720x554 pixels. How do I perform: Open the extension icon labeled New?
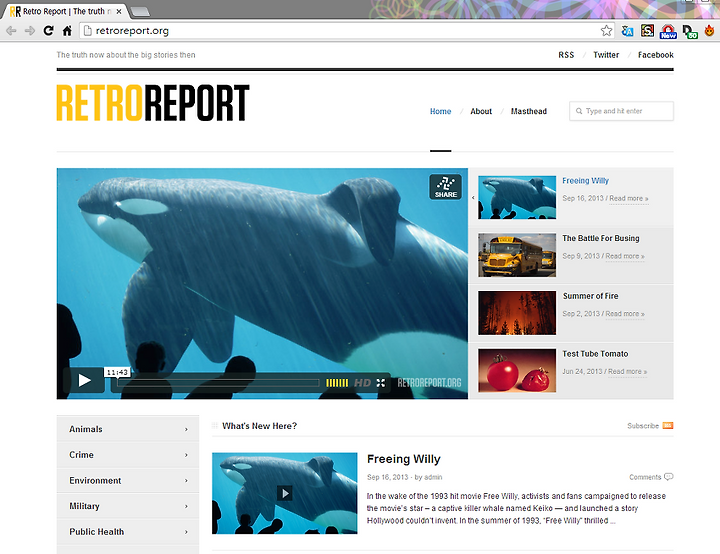[x=668, y=32]
